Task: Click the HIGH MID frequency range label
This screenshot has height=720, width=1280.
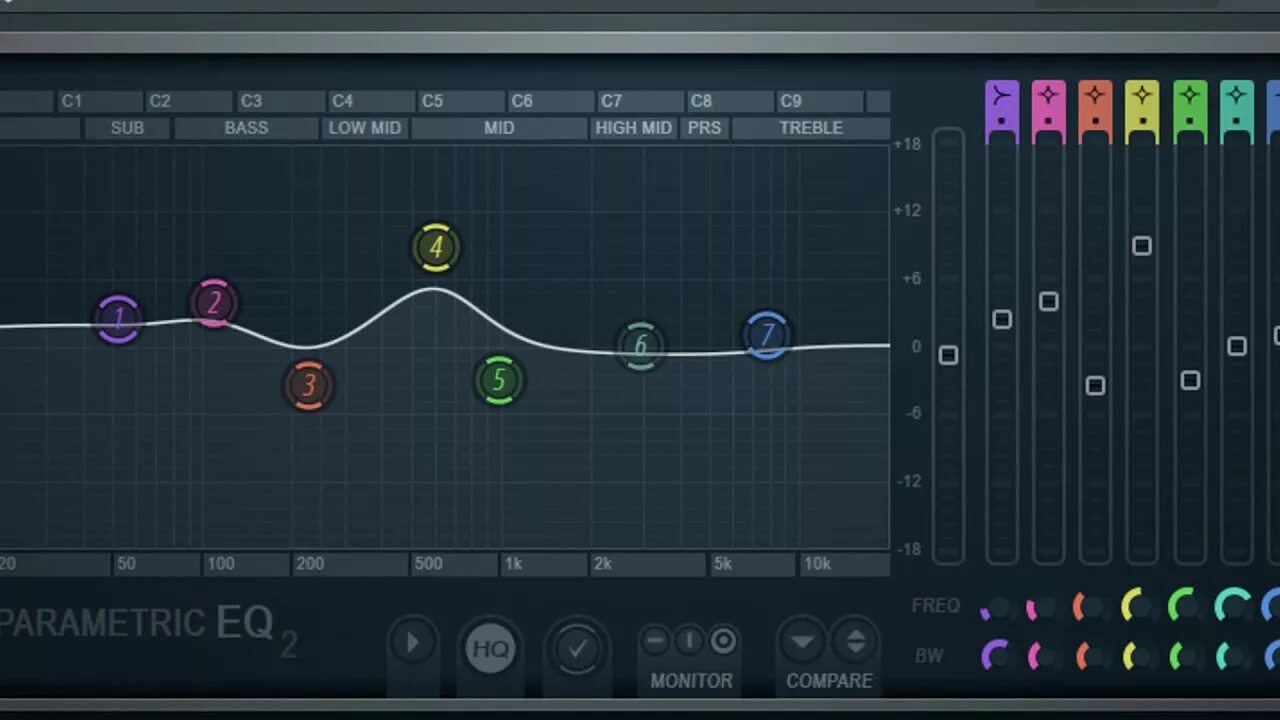Action: click(634, 128)
